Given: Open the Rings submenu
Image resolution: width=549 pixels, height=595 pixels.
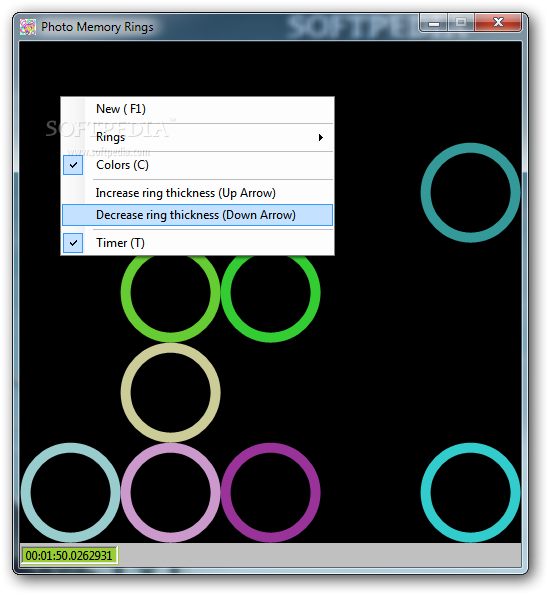Looking at the screenshot, I should point(197,137).
